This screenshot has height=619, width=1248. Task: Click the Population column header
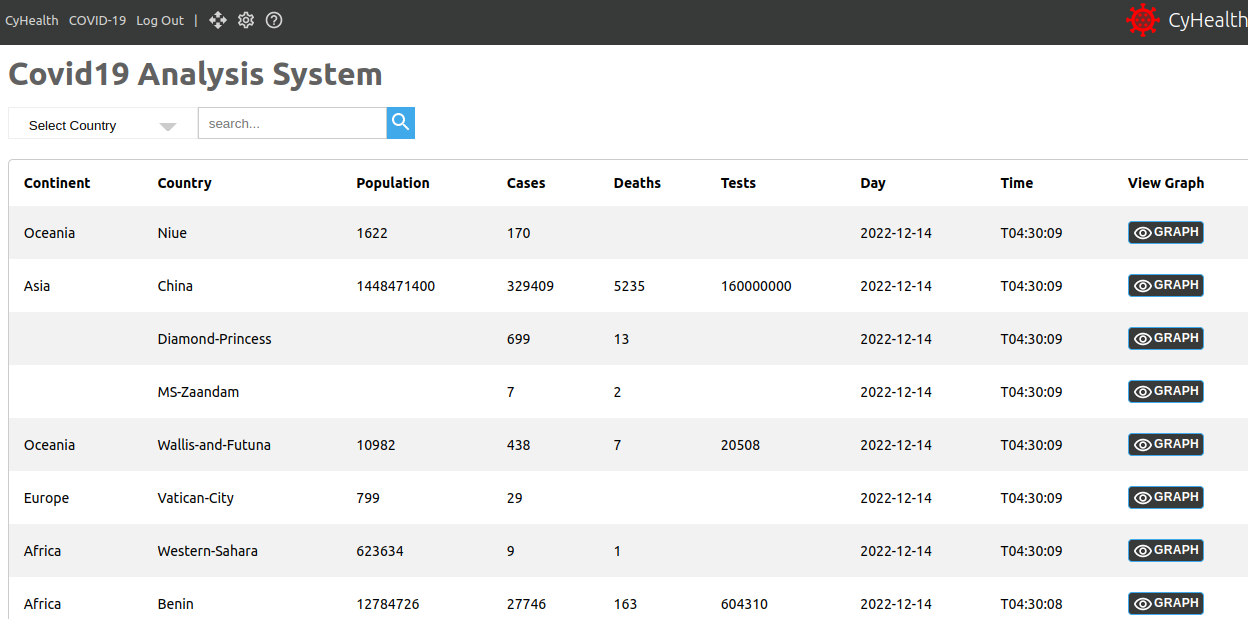coord(393,183)
